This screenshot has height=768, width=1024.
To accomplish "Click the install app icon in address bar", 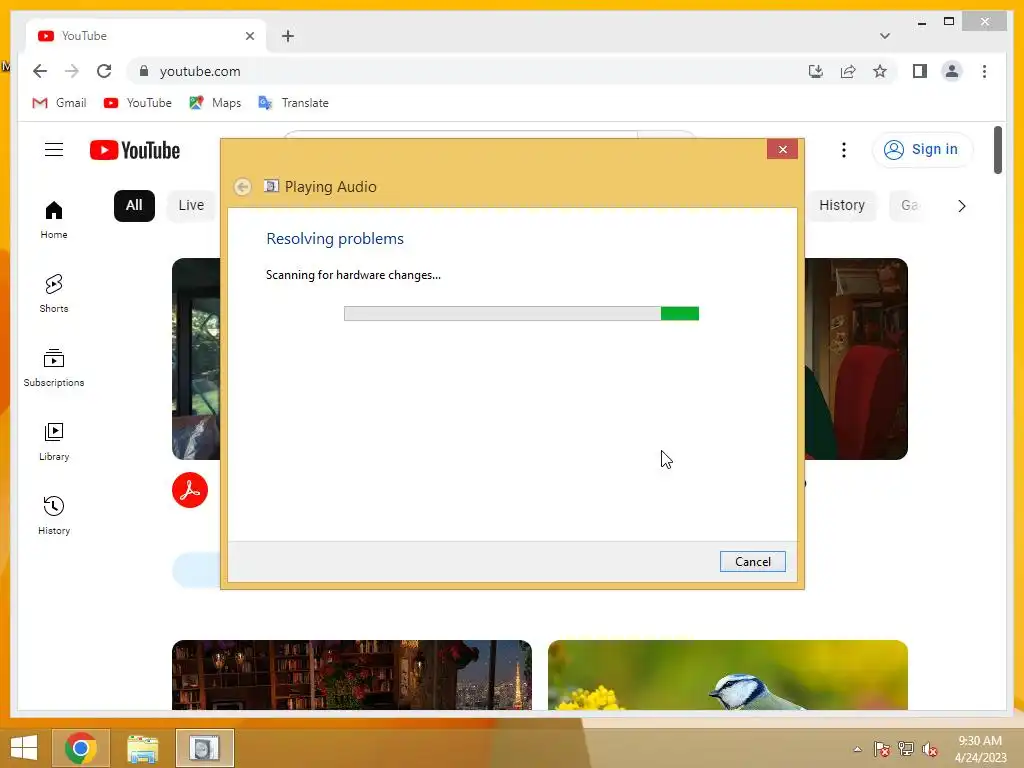I will [816, 71].
